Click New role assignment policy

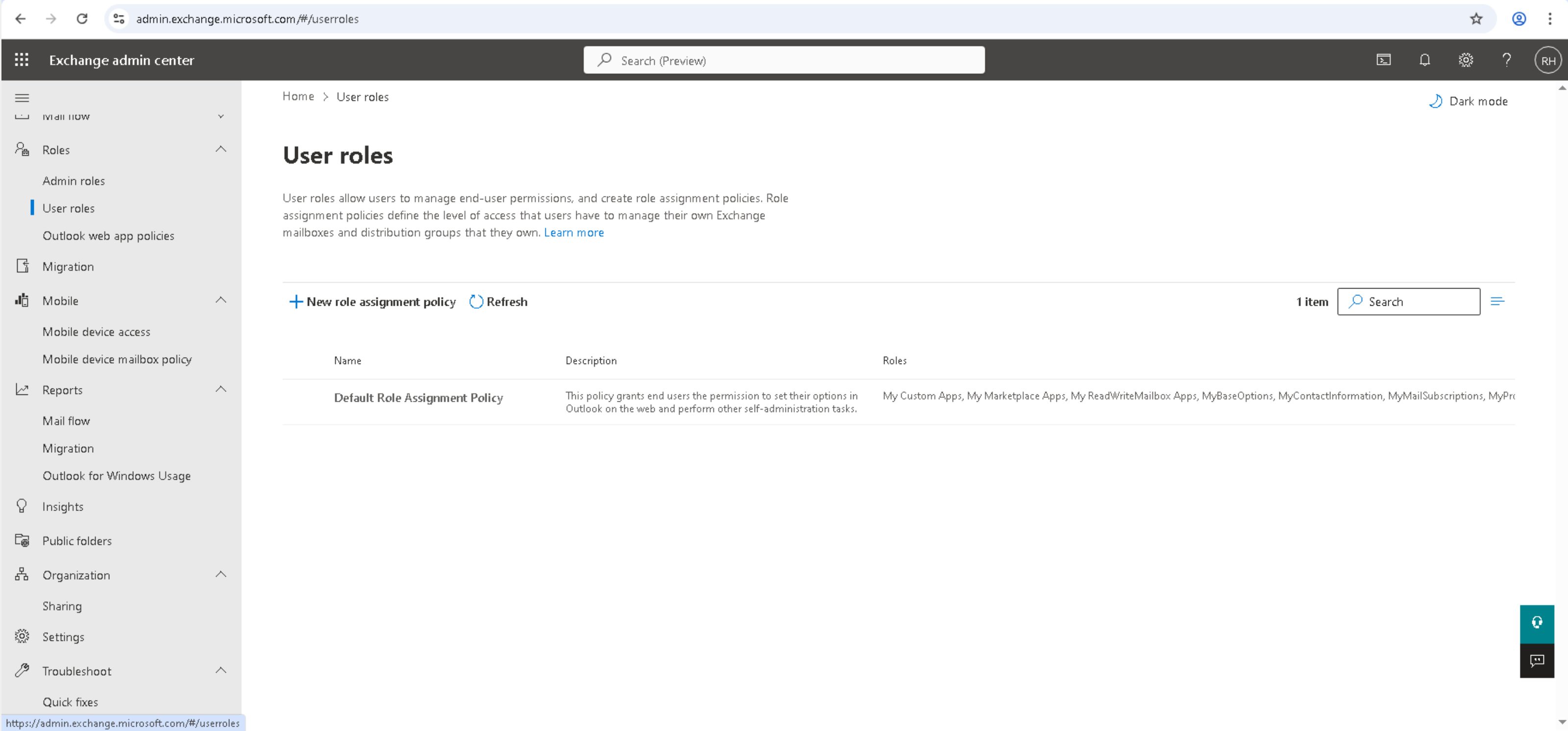[x=372, y=302]
